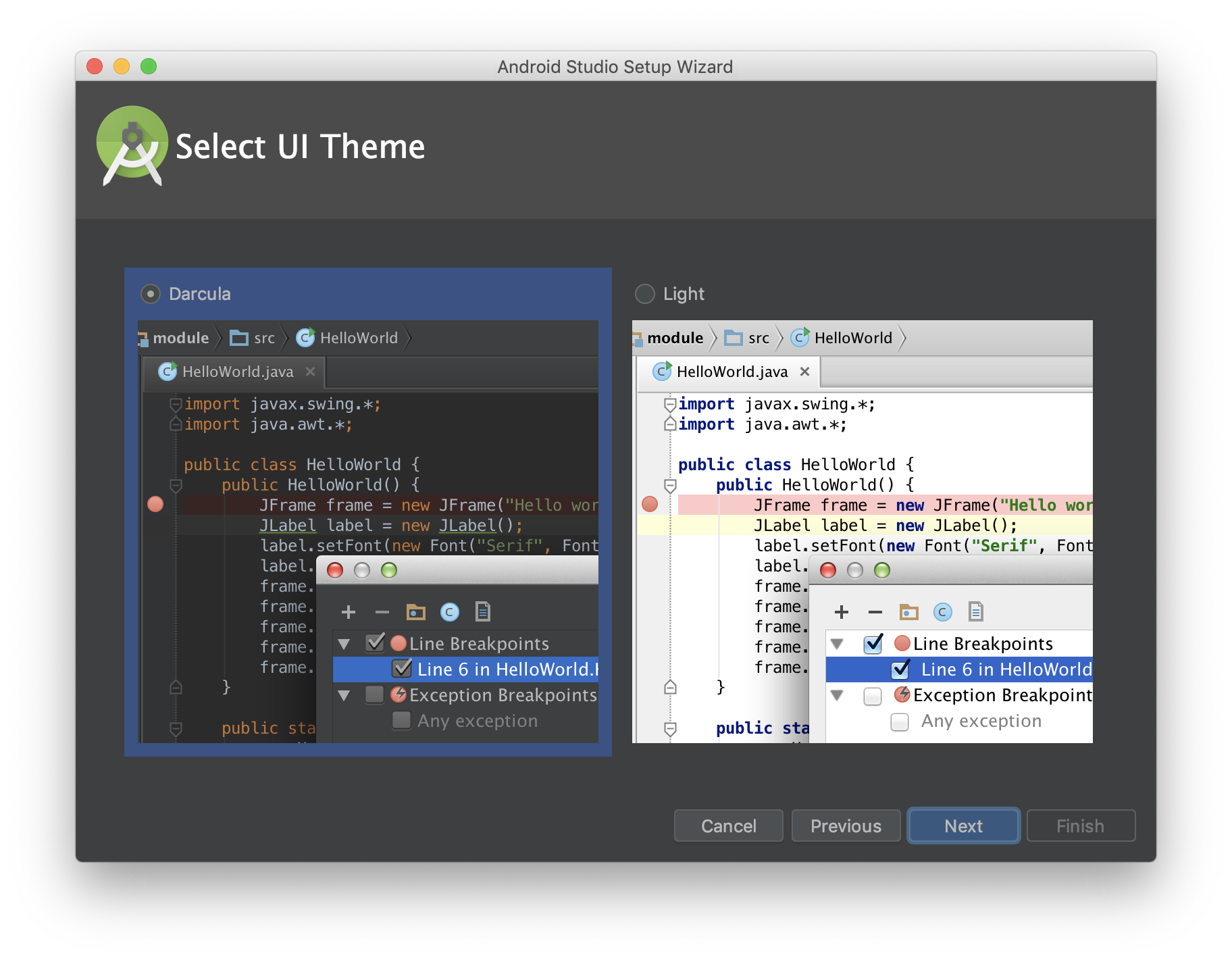Click the src folder icon in Darcula breadcrumb

(239, 338)
